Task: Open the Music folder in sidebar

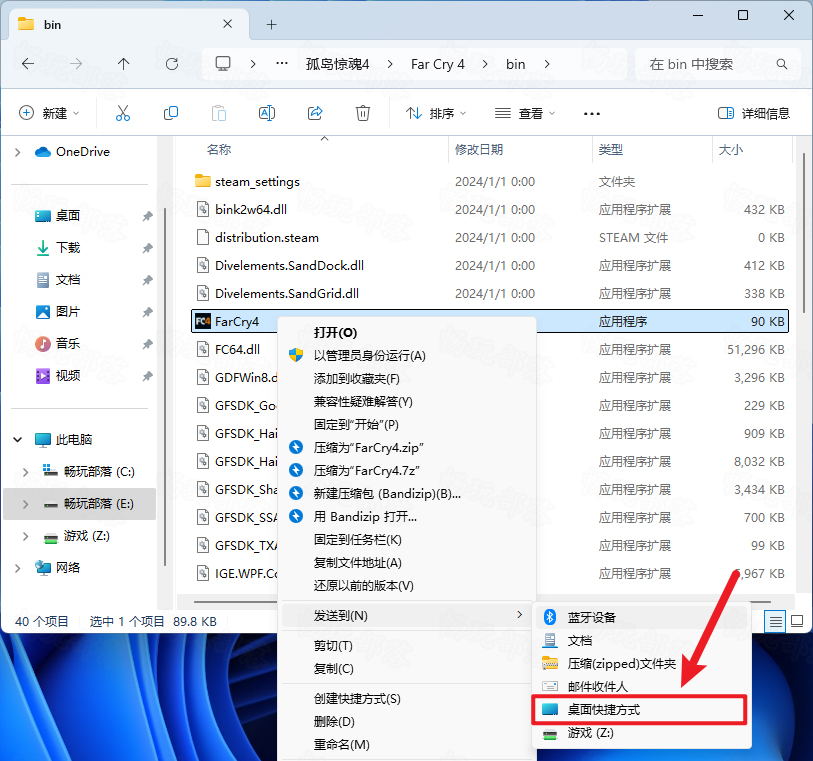Action: [67, 343]
